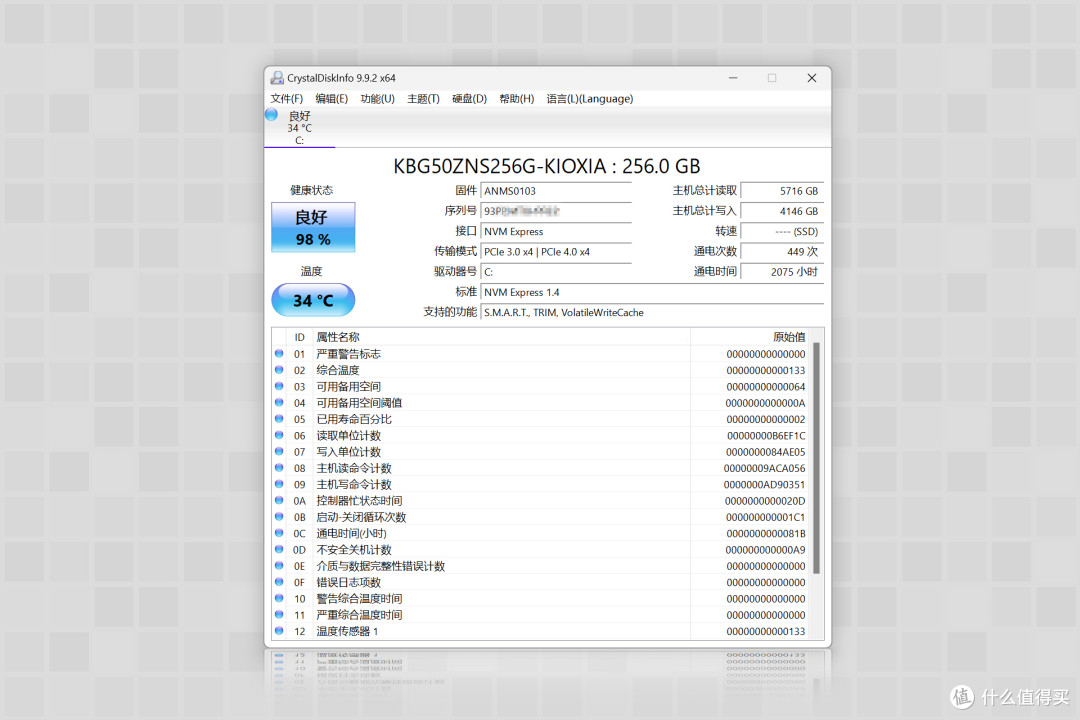Click the status dot for row 0C 通电时间(小时)
This screenshot has width=1080, height=720.
pos(279,533)
